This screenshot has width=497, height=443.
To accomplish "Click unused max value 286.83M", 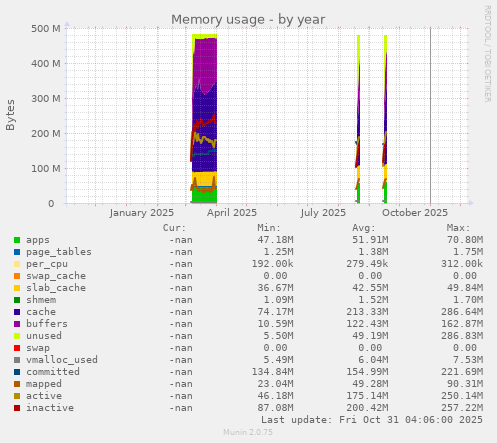I will point(462,336).
